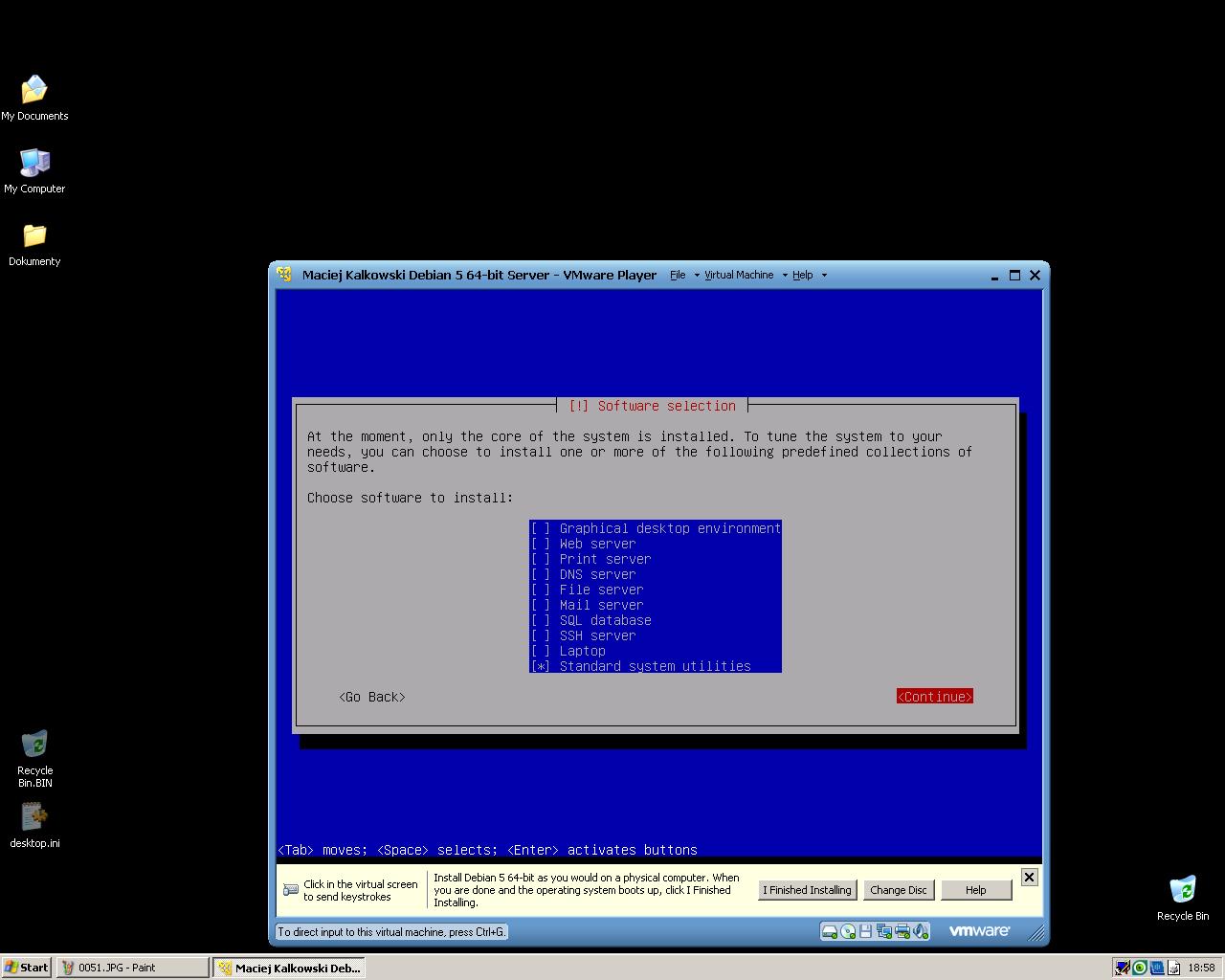The height and width of the screenshot is (980, 1225).
Task: Click the keyboard icon beside 'Click in the virtual screen'
Action: click(x=291, y=890)
